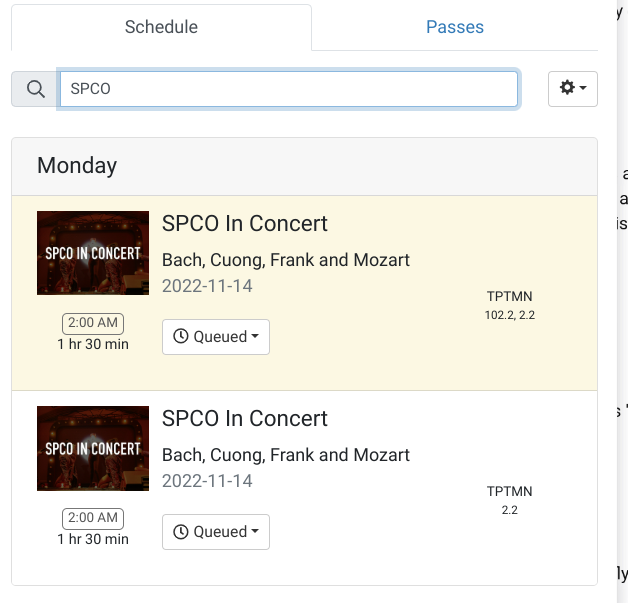Screen dimensions: 628x603
Task: Click the 2022-11-14 date in the highlighted row
Action: tap(208, 286)
